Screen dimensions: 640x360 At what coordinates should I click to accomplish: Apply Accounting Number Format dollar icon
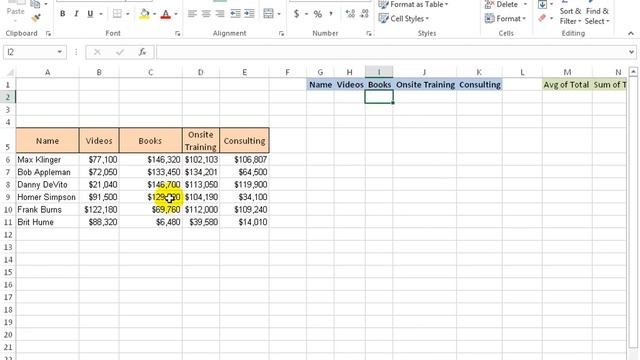tap(297, 14)
